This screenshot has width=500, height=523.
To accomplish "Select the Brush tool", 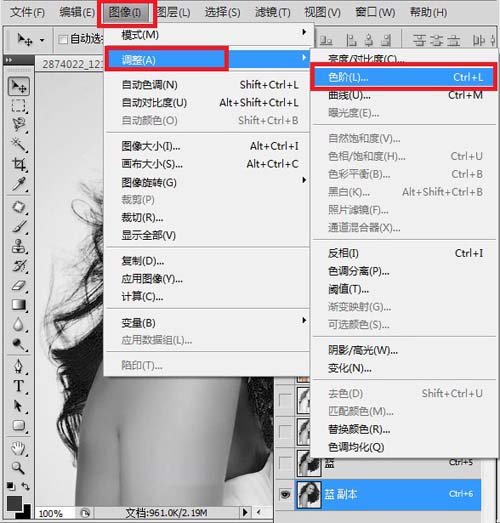I will (x=19, y=226).
